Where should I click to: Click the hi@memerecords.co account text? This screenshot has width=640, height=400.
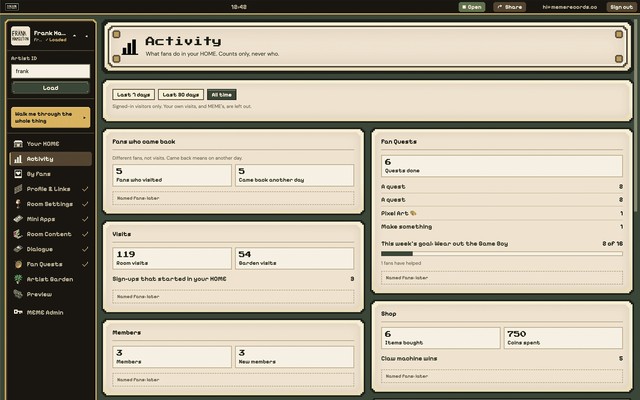[569, 7]
